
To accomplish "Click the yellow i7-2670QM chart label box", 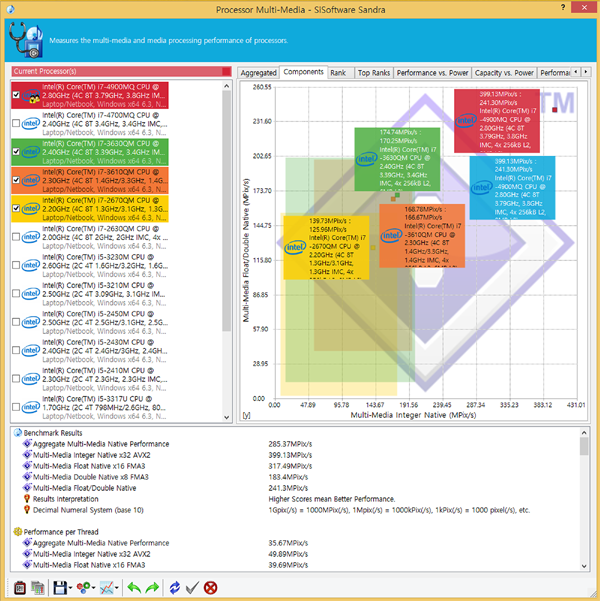I will coord(326,247).
